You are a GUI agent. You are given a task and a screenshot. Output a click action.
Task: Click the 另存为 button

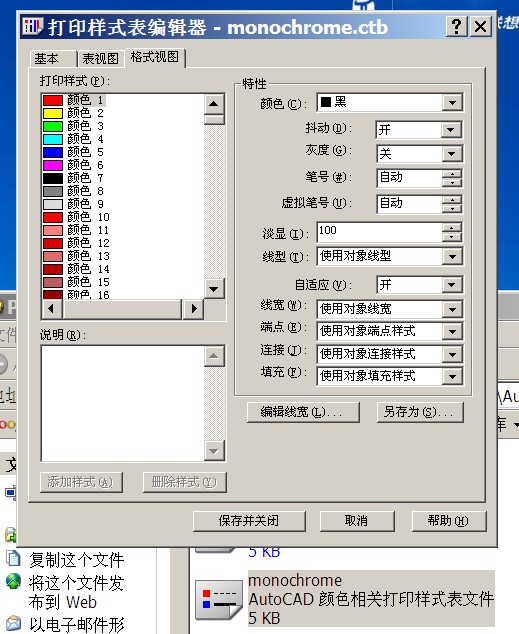tap(420, 412)
